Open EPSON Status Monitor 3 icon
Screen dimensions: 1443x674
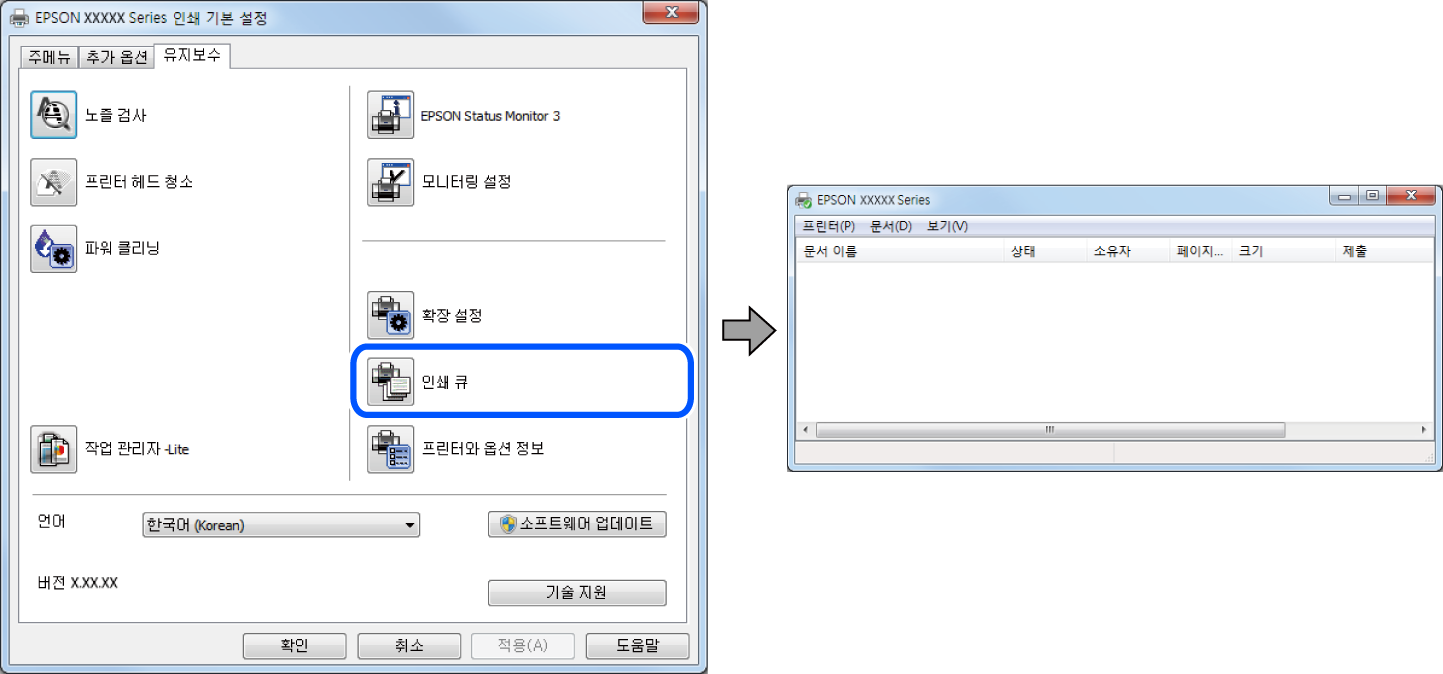tap(390, 115)
